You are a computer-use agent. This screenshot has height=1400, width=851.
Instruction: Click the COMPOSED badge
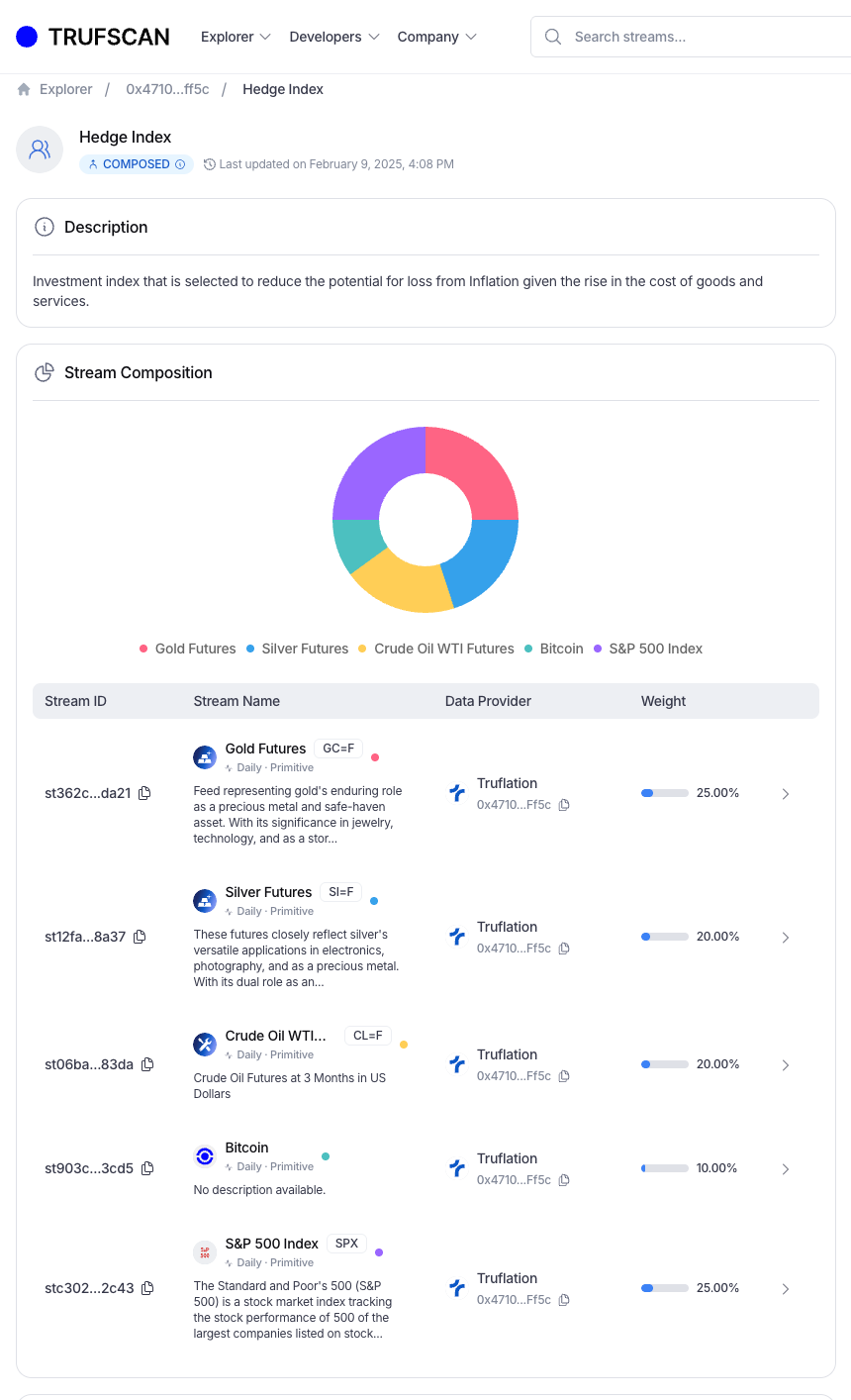(x=136, y=164)
